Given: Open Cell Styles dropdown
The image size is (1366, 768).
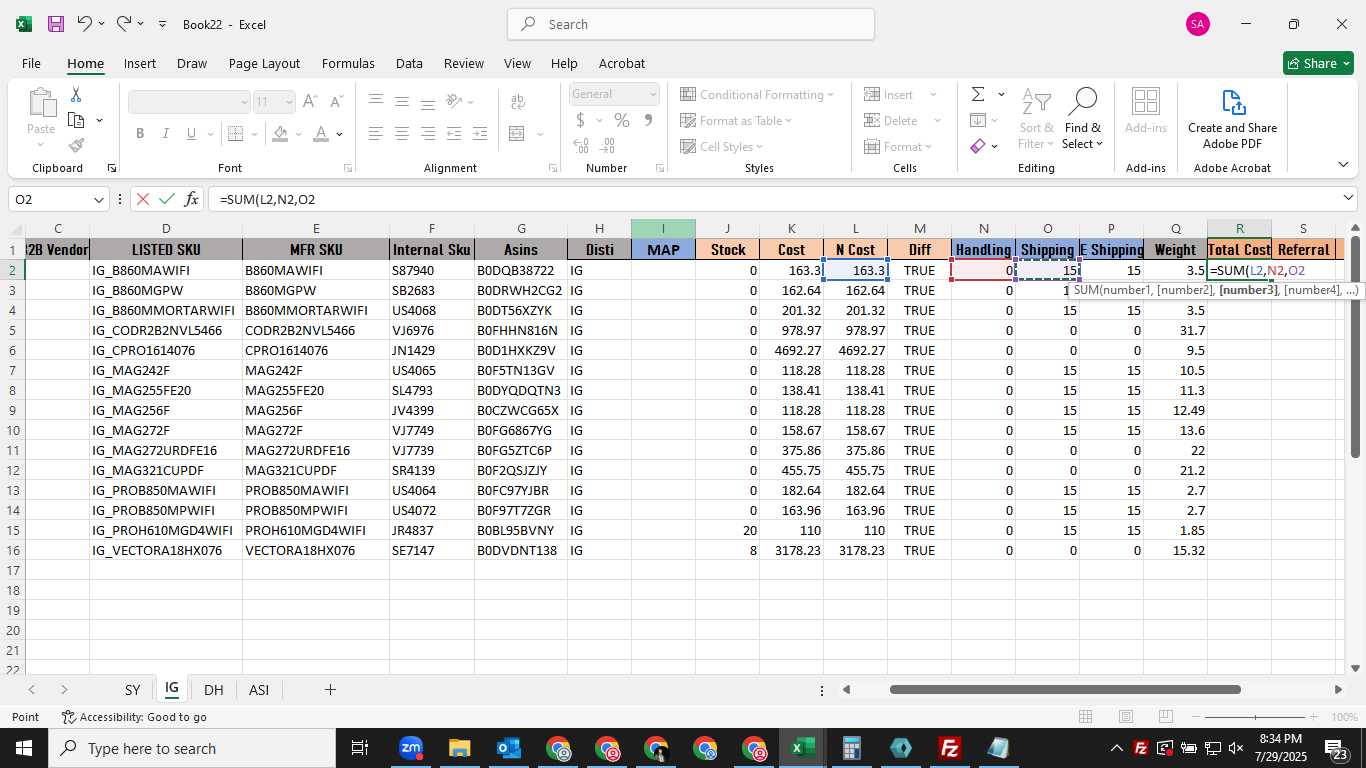Looking at the screenshot, I should [x=724, y=146].
